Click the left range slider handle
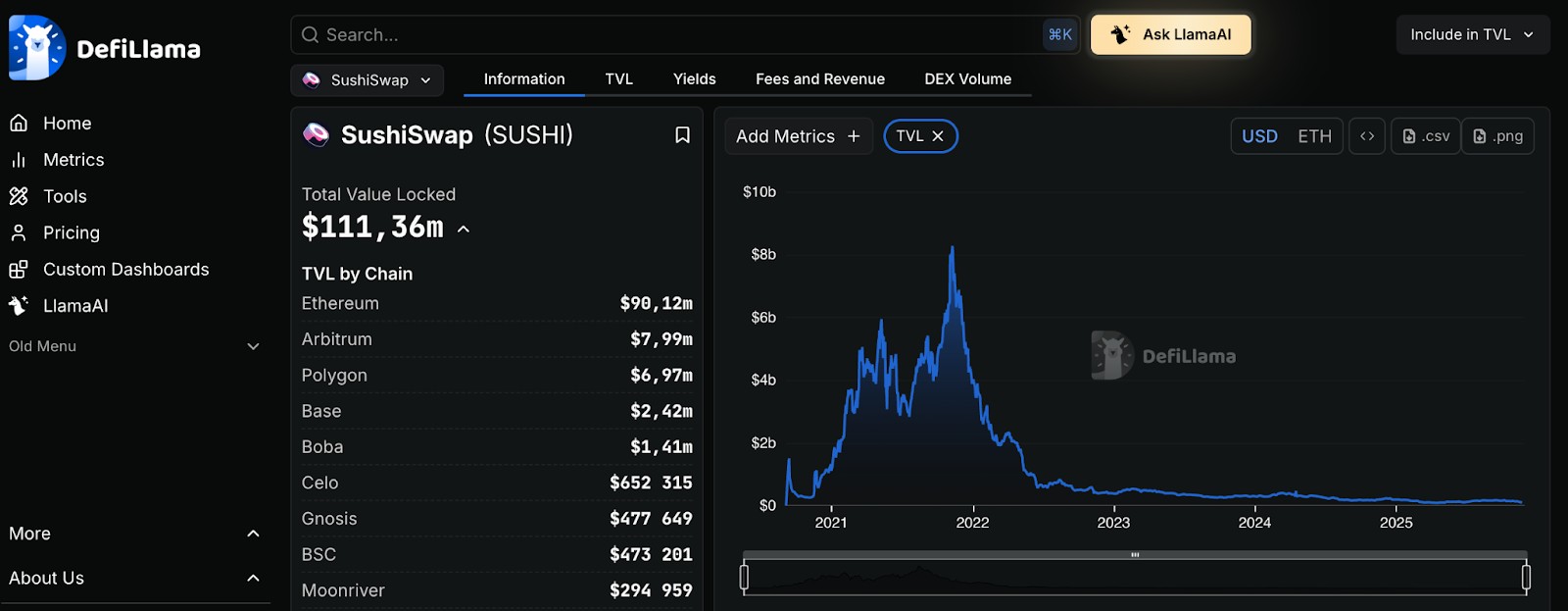 coord(744,578)
